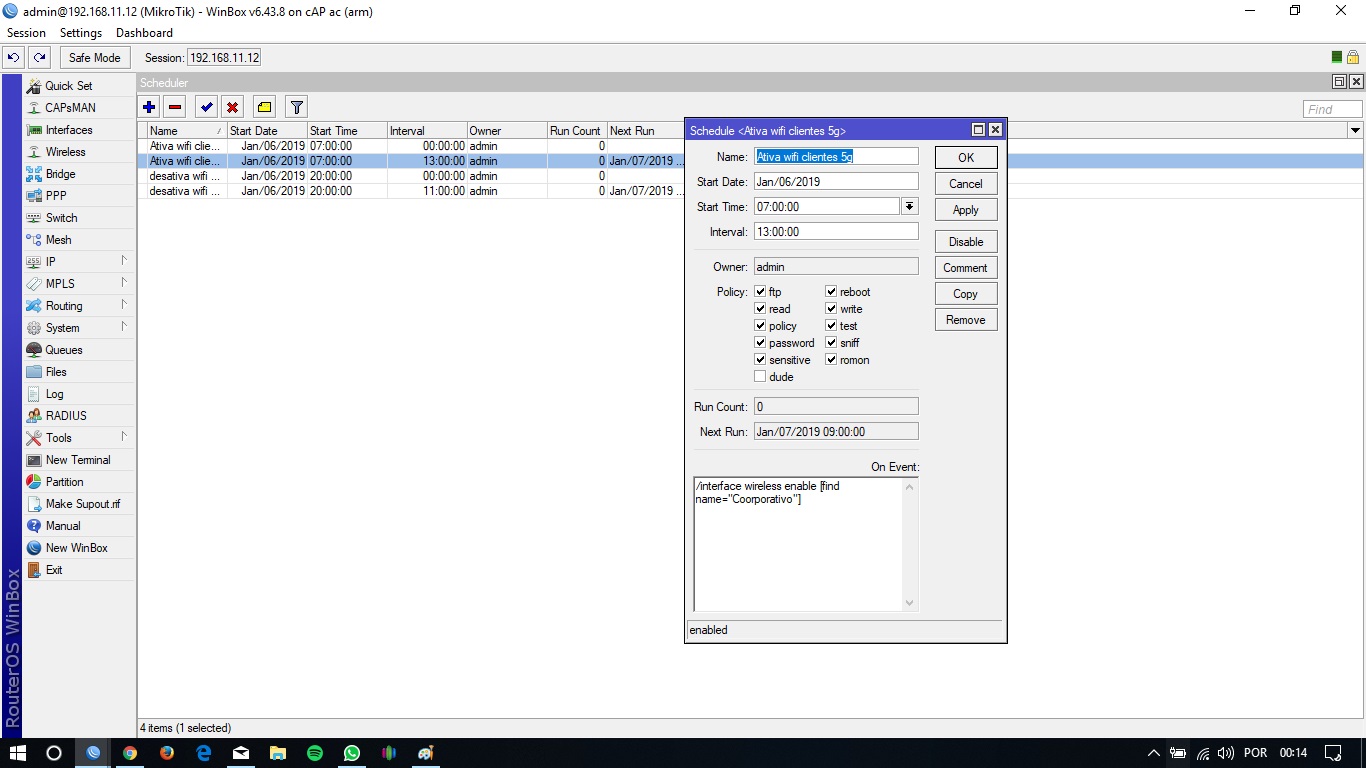1366x768 pixels.
Task: Expand the Tools submenu
Action: (x=79, y=438)
